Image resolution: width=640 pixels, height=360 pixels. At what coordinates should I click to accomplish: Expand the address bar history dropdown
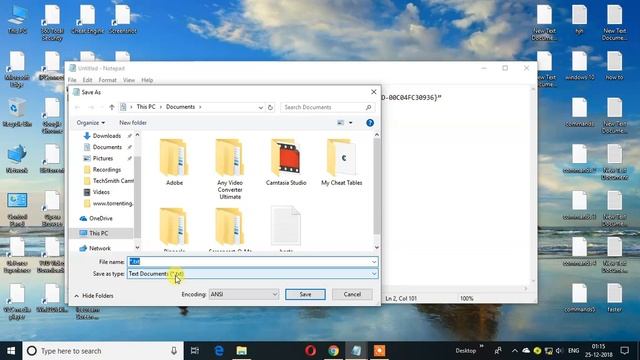pyautogui.click(x=260, y=107)
